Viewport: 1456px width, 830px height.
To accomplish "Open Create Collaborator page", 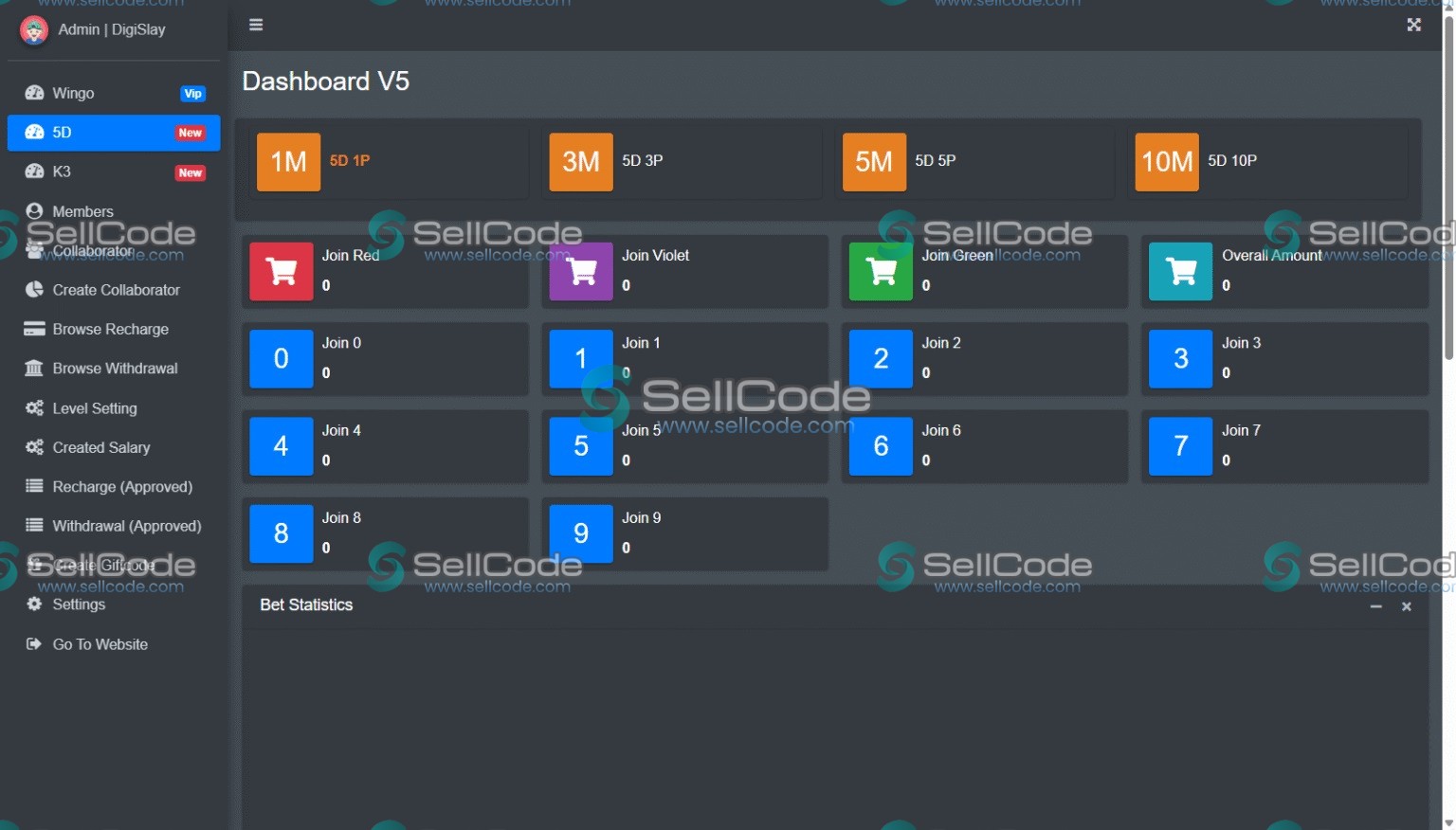I will [114, 290].
